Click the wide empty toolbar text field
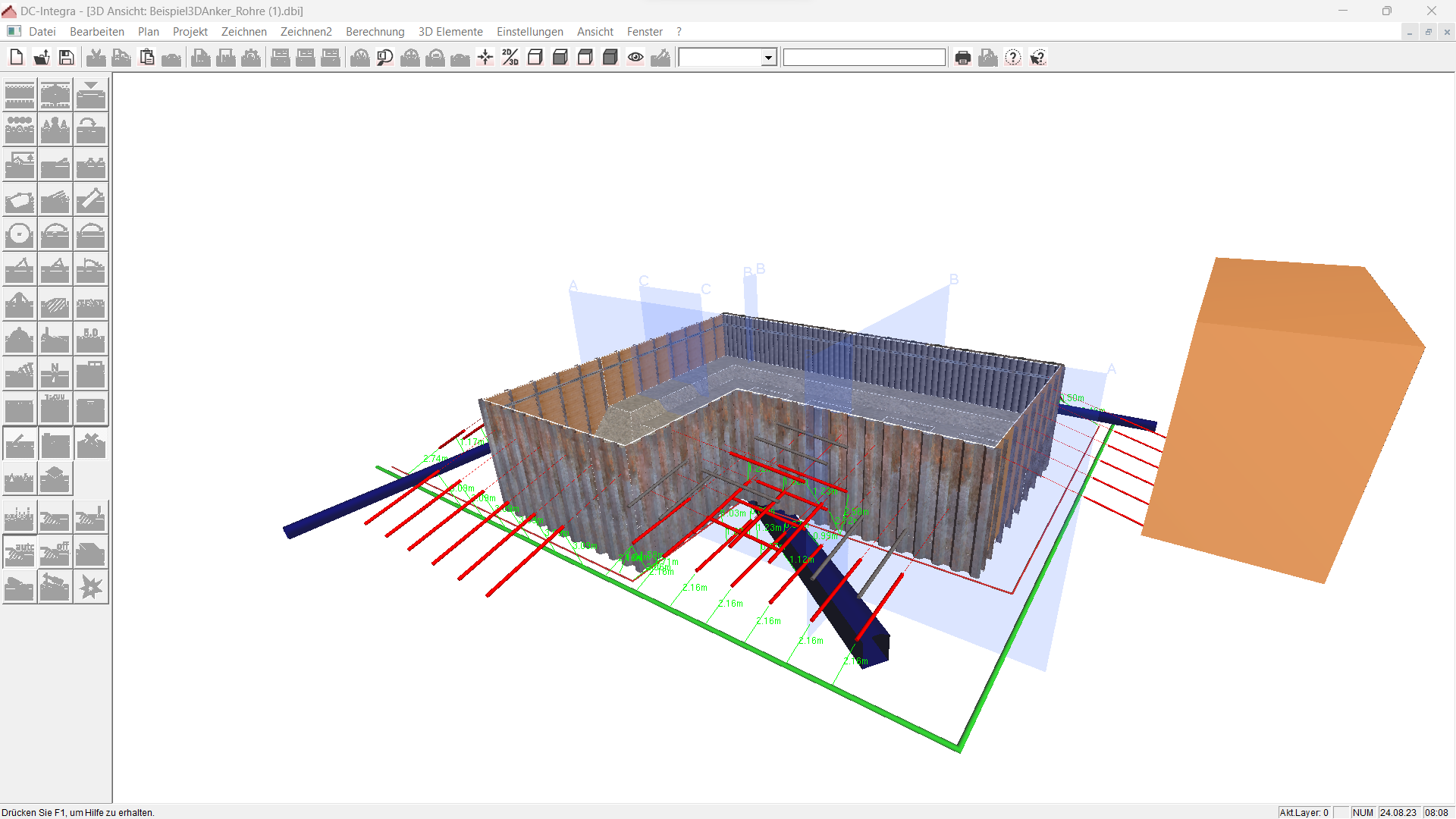1456x819 pixels. (x=864, y=58)
